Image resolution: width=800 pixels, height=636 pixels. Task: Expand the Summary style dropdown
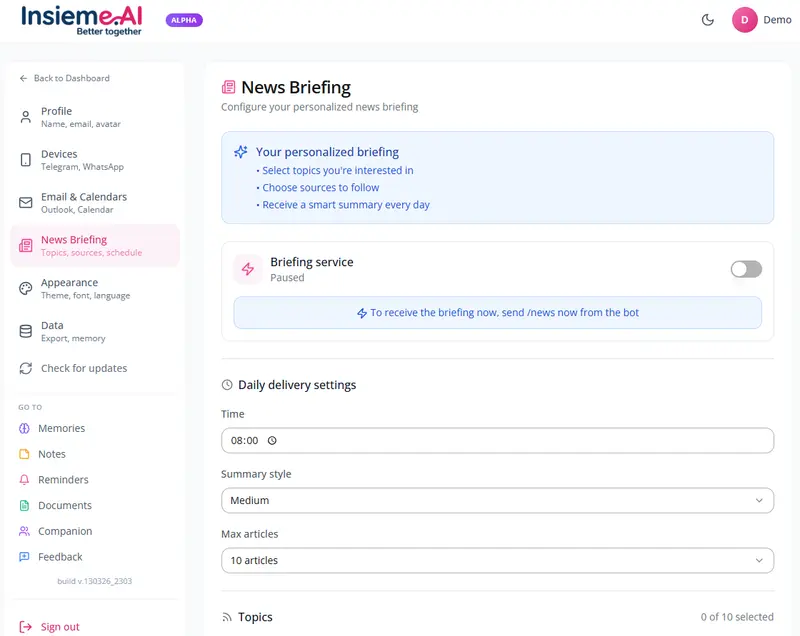(497, 500)
